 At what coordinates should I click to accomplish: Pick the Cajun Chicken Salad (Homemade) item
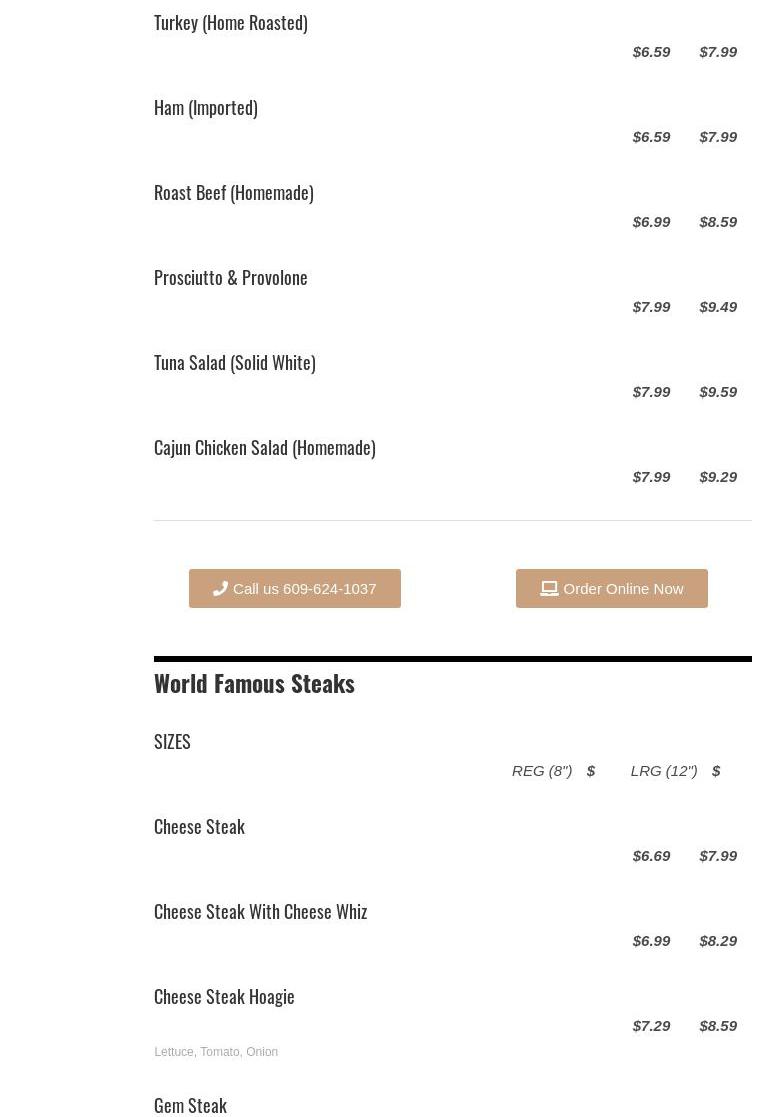(x=264, y=447)
